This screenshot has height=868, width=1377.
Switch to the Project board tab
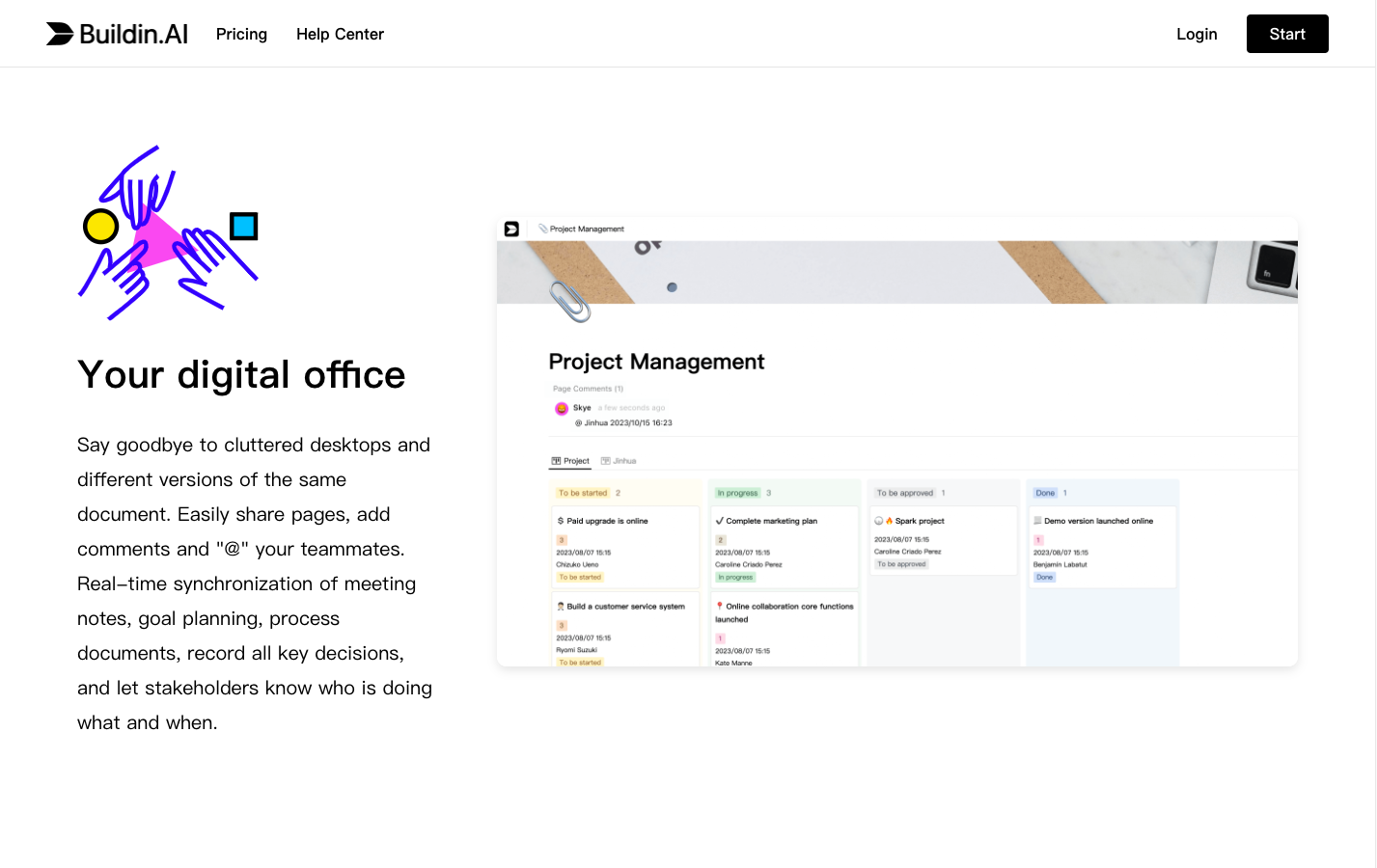click(570, 461)
